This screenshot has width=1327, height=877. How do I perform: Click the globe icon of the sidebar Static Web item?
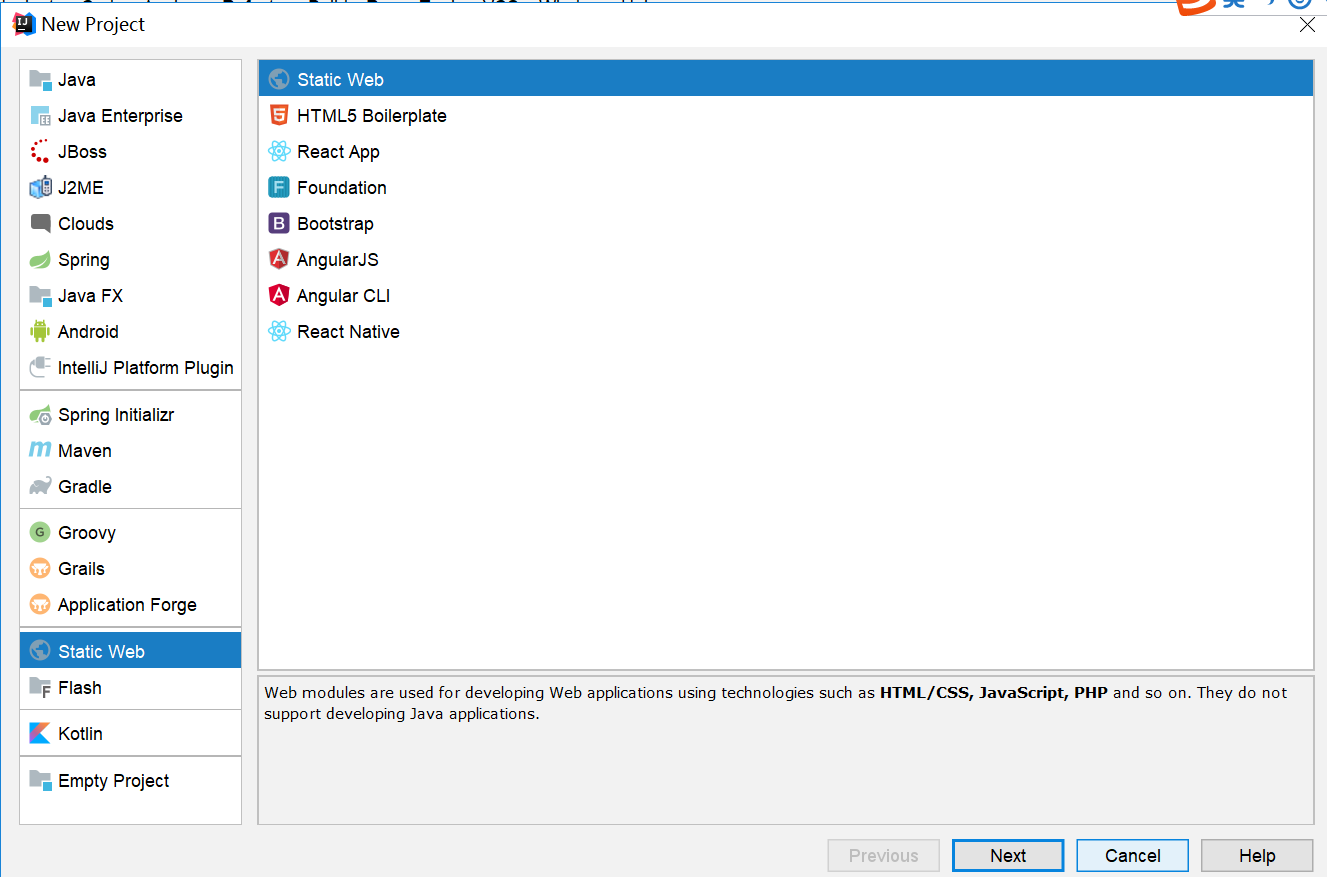[x=40, y=652]
